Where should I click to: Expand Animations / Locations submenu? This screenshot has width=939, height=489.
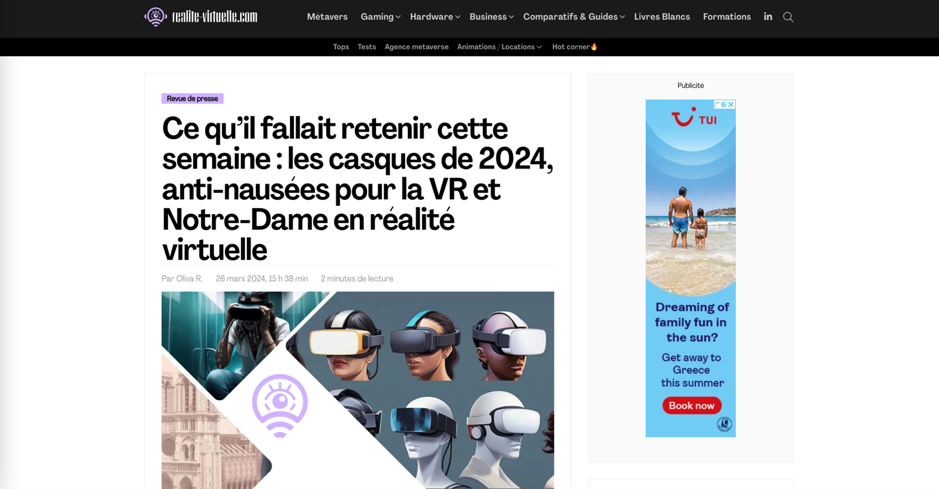pyautogui.click(x=499, y=47)
